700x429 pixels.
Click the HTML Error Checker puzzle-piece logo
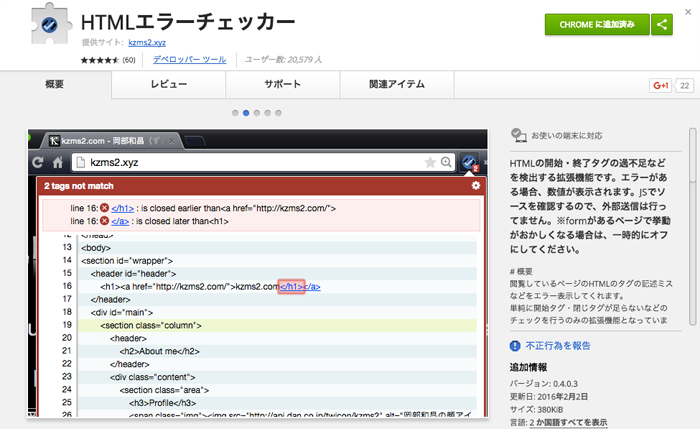50,24
